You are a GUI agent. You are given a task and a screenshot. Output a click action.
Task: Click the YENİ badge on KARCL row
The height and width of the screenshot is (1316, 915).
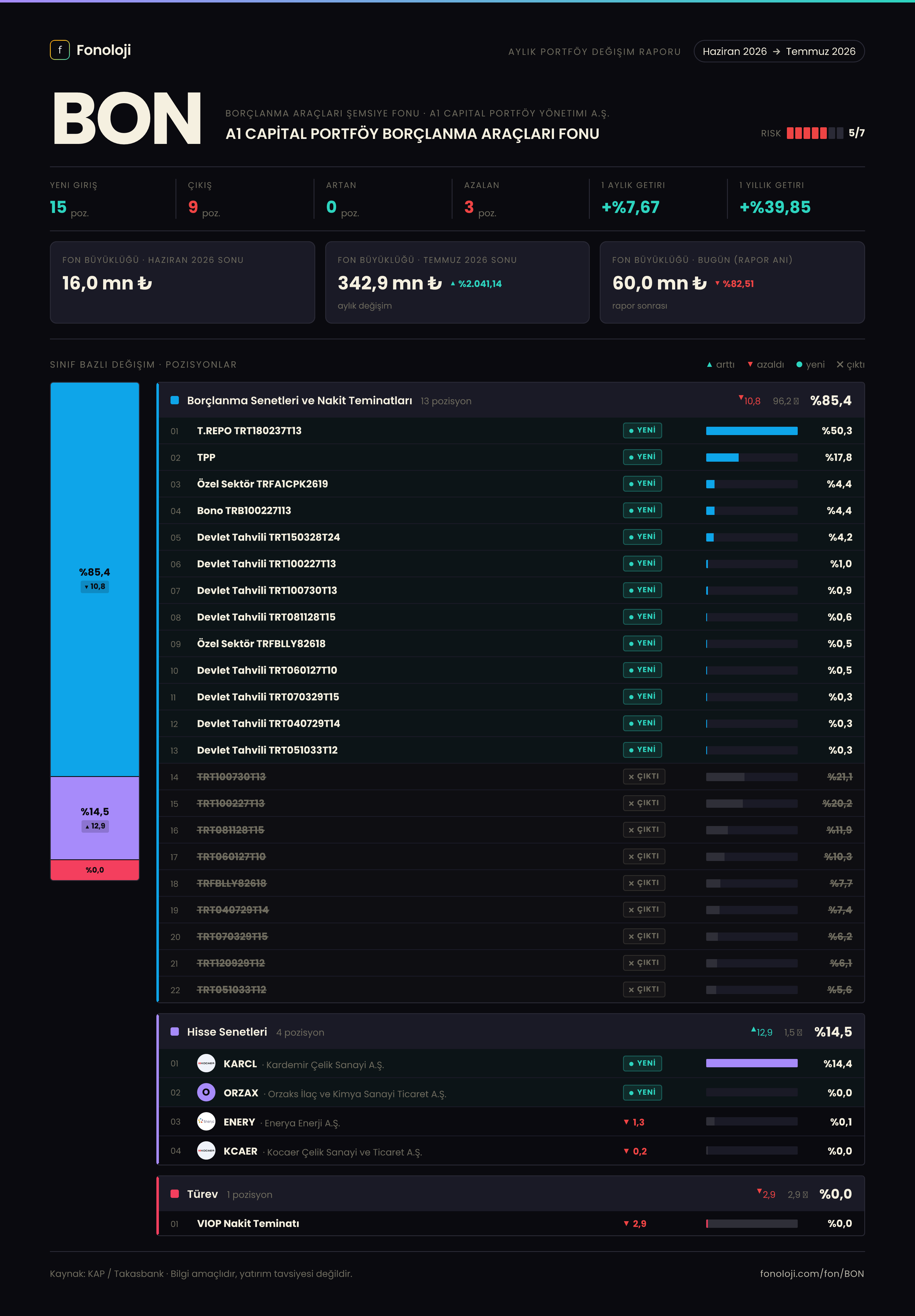click(642, 1063)
